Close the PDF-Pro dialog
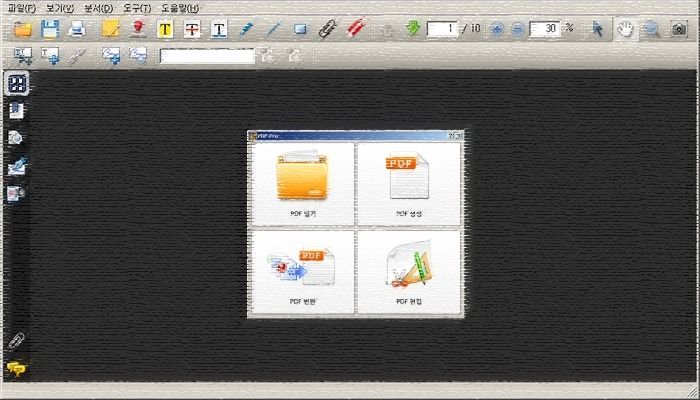This screenshot has height=400, width=700. click(x=458, y=136)
